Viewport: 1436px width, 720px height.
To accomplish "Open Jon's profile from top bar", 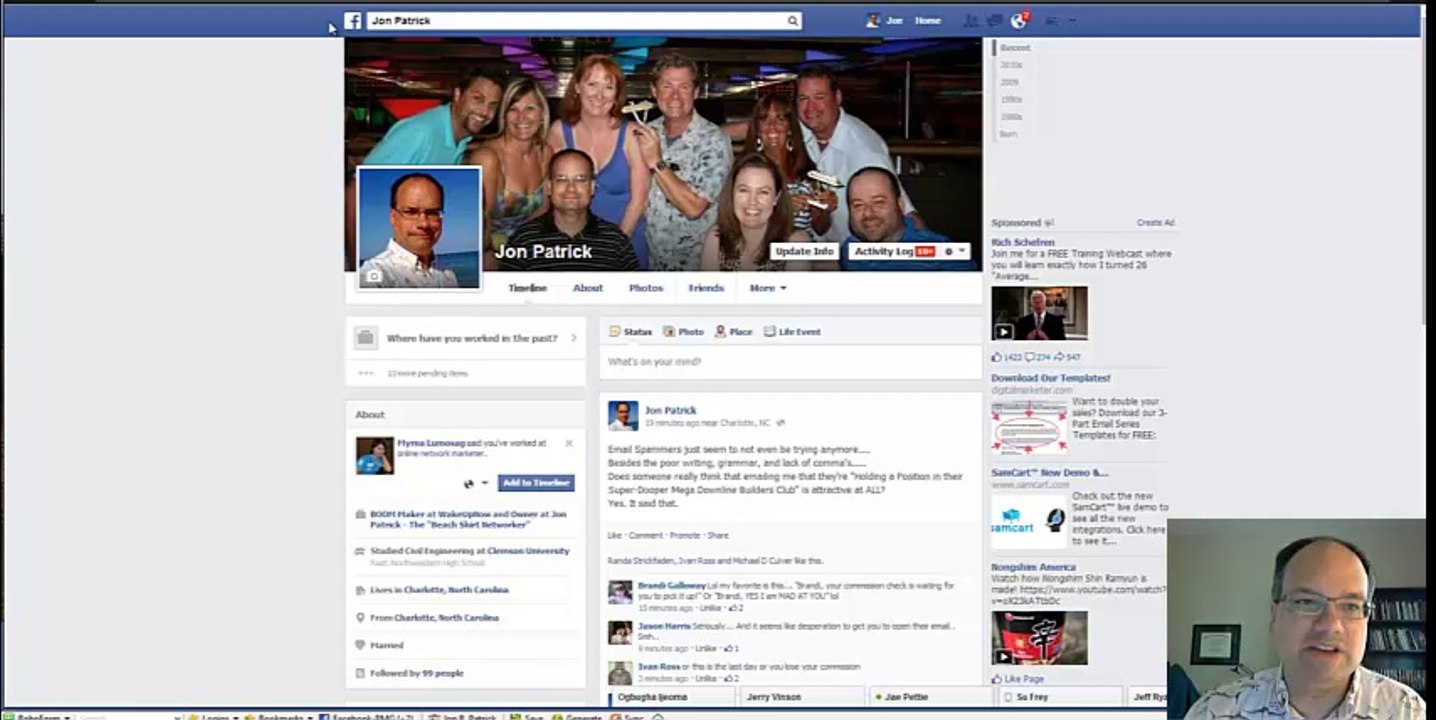I will pyautogui.click(x=885, y=20).
